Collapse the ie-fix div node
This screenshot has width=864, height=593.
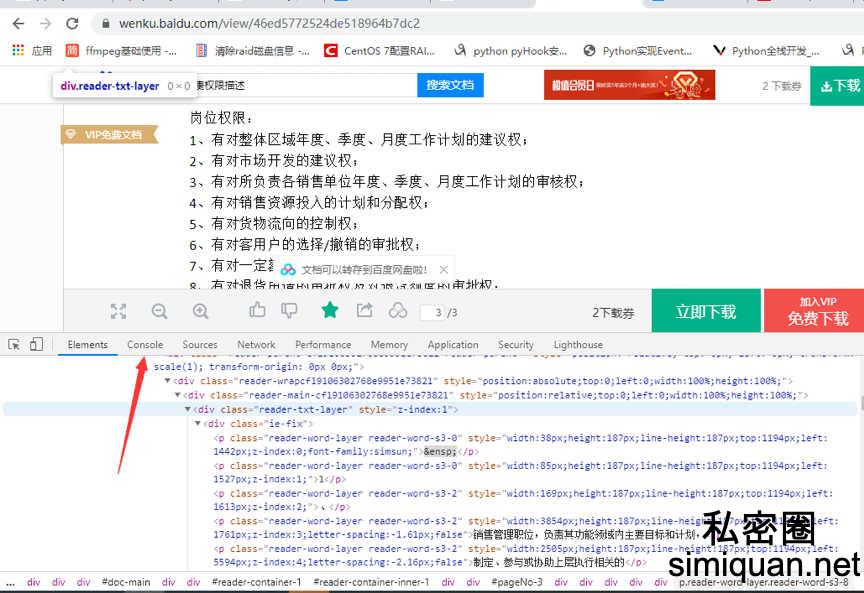click(x=197, y=423)
